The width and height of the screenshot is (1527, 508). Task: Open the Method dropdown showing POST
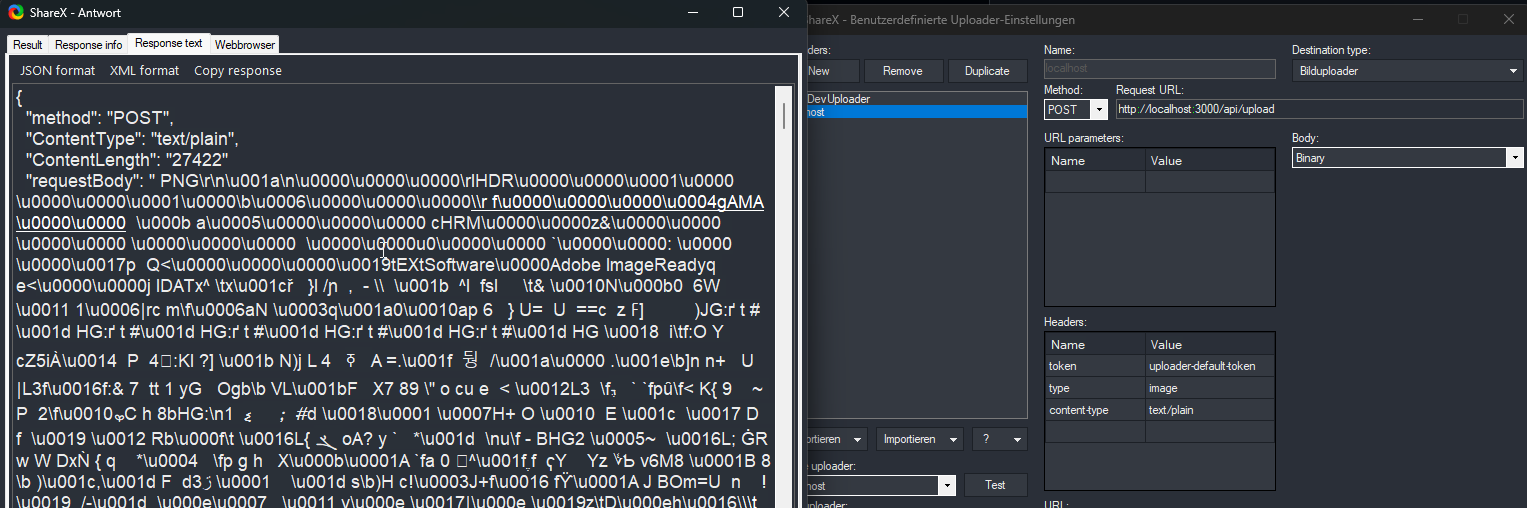(x=1076, y=109)
